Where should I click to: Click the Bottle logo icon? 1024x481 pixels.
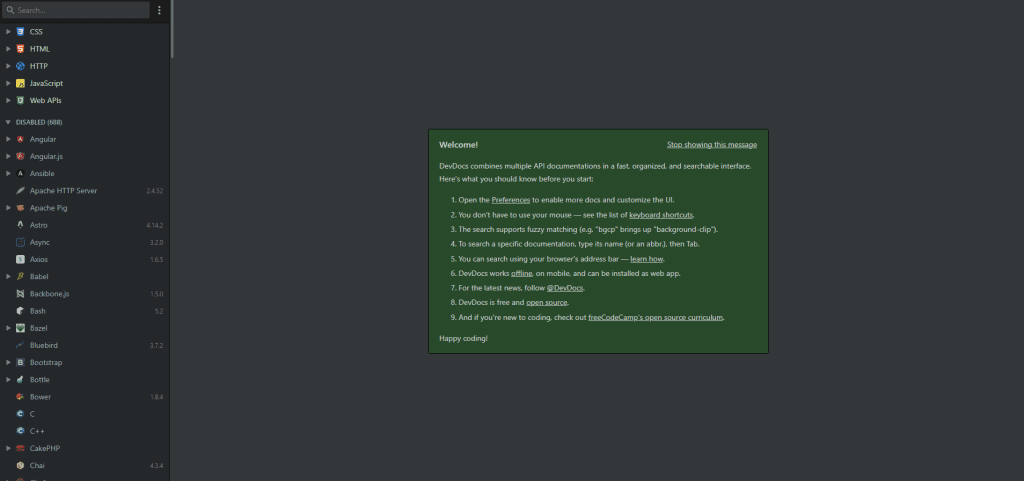coord(20,380)
